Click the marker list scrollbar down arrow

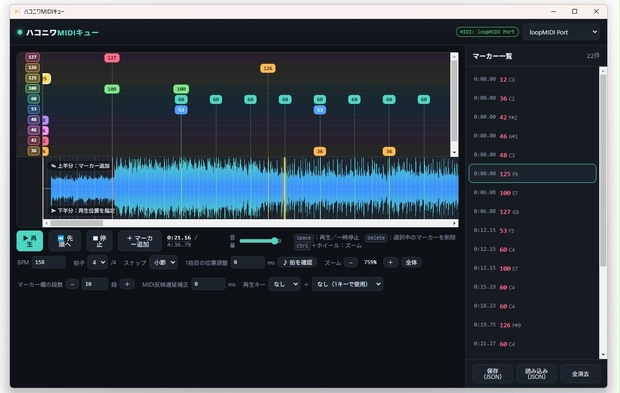point(603,355)
